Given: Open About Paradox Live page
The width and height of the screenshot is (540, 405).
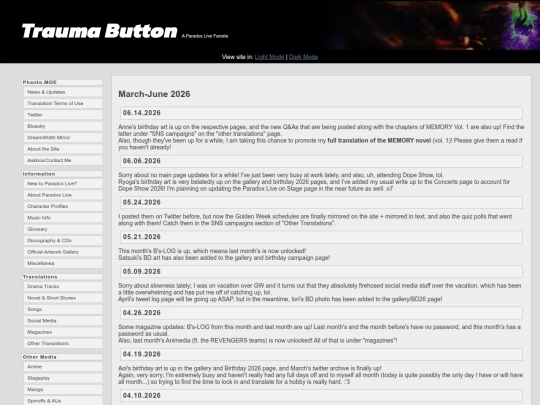Looking at the screenshot, I should (x=63, y=195).
